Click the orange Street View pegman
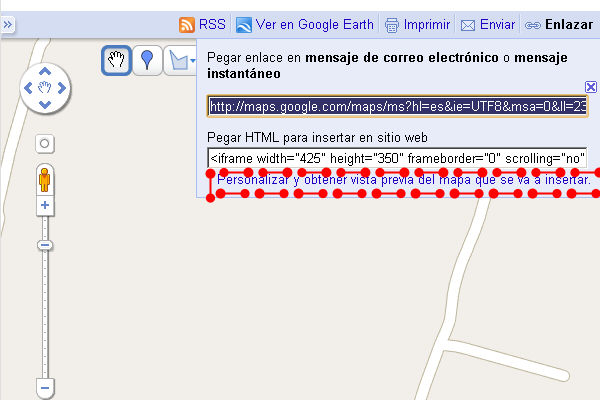This screenshot has width=600, height=400. click(x=45, y=180)
